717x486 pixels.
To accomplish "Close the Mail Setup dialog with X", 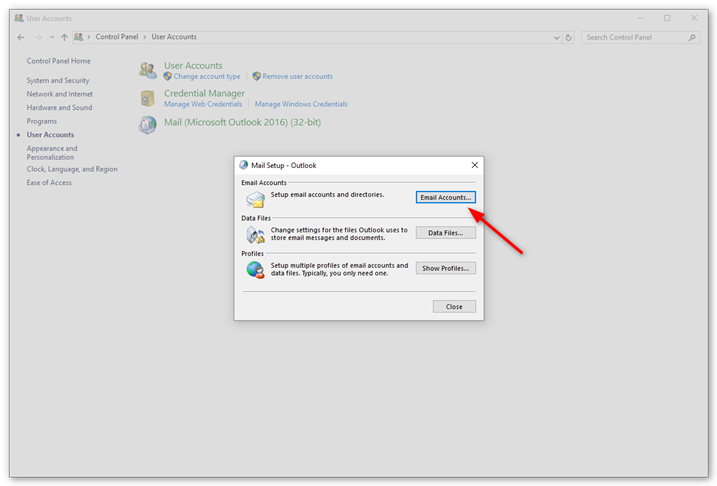I will (x=475, y=165).
